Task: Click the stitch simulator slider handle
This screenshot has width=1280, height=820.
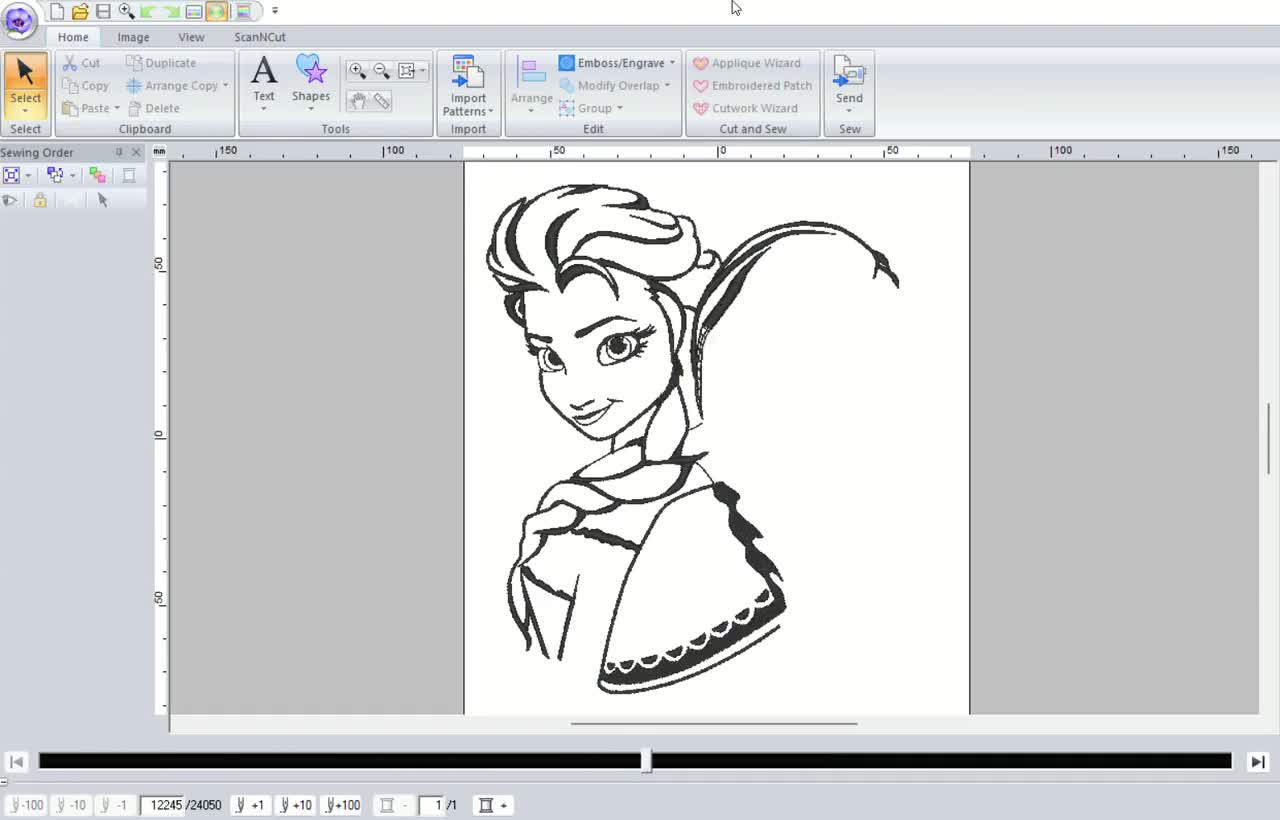Action: point(646,761)
